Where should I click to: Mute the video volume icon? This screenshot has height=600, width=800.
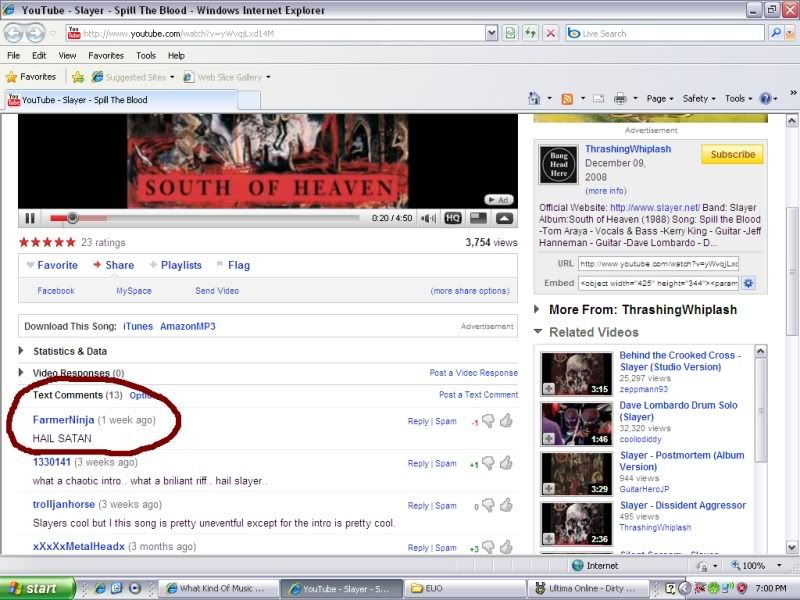428,218
